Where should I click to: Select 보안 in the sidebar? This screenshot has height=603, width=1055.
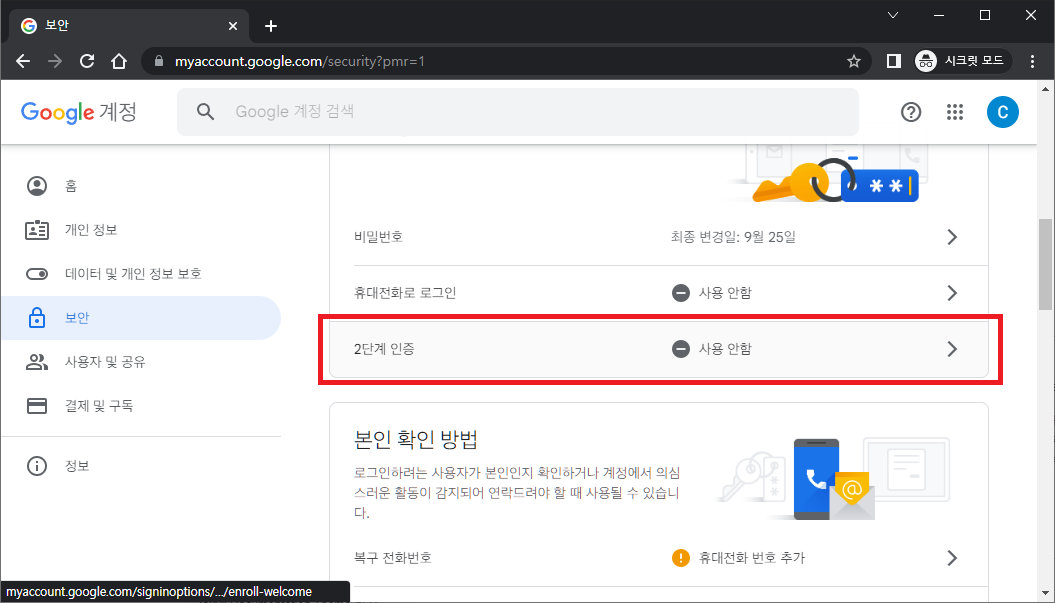click(x=141, y=318)
